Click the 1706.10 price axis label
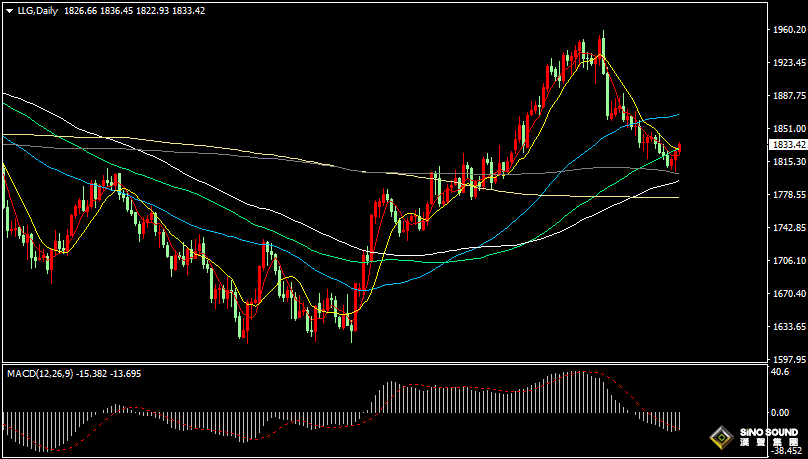 click(x=788, y=261)
